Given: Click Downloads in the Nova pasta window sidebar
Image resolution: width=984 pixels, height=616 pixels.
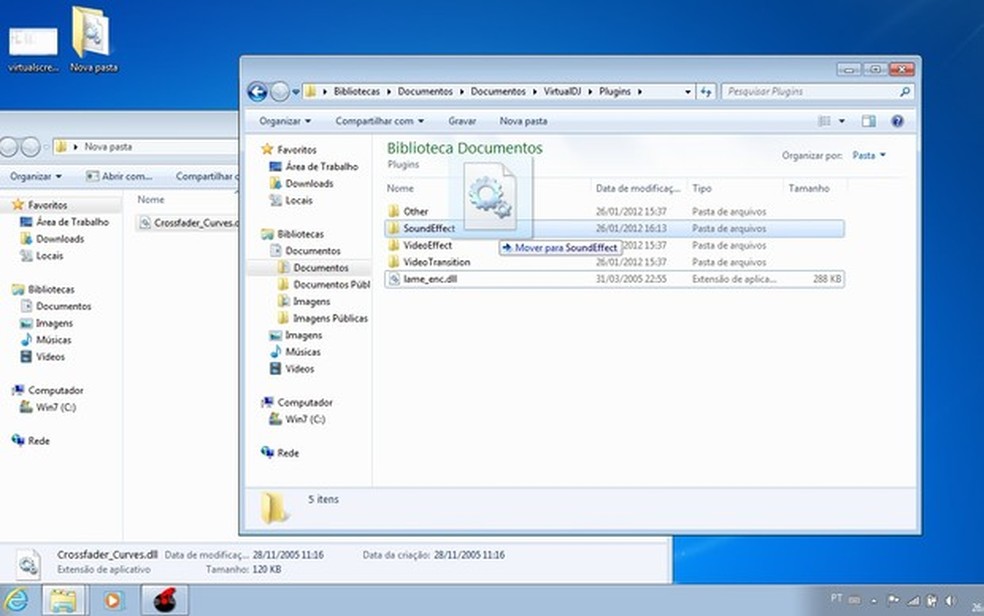Looking at the screenshot, I should [x=60, y=238].
